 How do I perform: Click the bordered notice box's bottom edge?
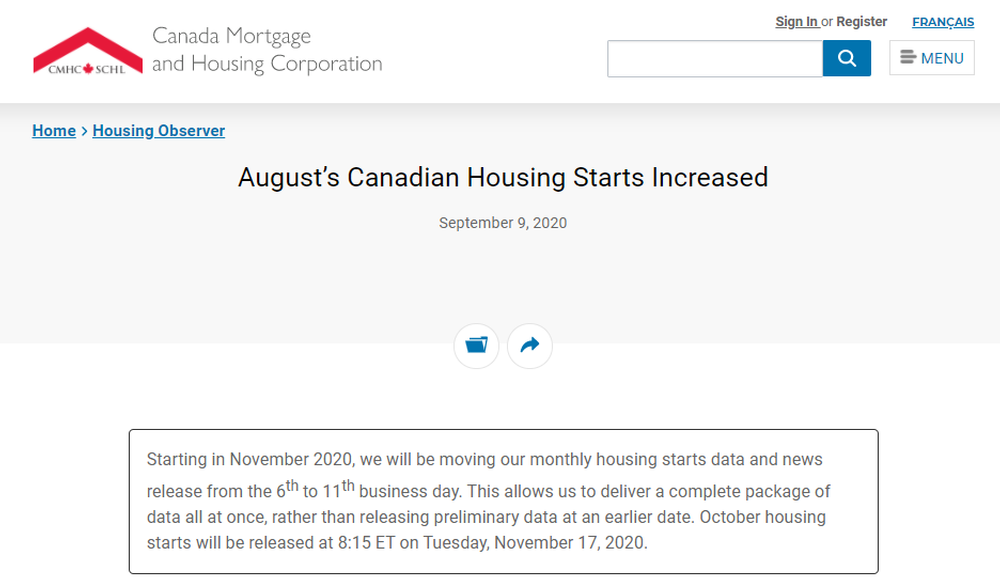(x=504, y=573)
